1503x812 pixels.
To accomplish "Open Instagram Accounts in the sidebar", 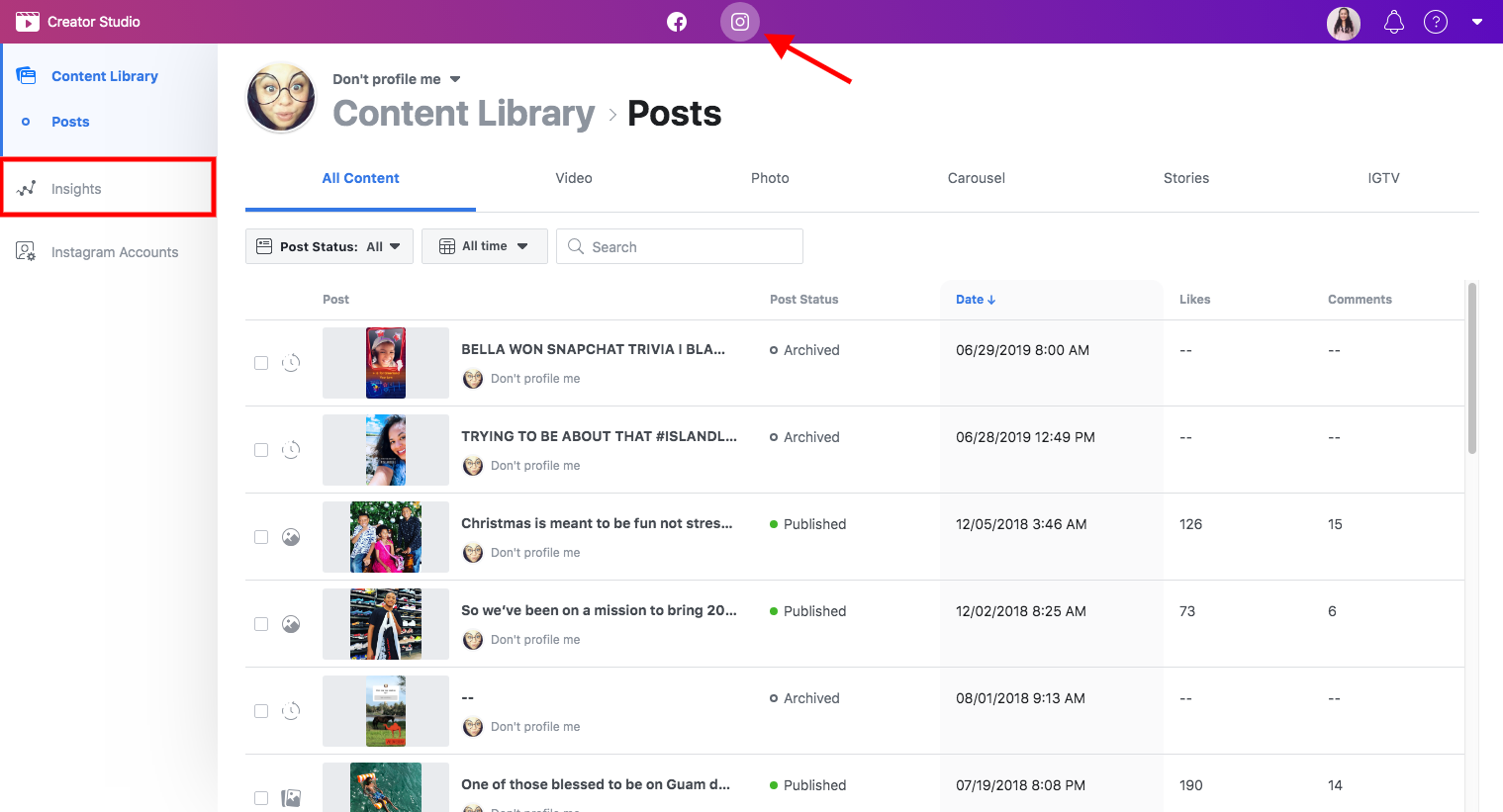I will pyautogui.click(x=115, y=252).
